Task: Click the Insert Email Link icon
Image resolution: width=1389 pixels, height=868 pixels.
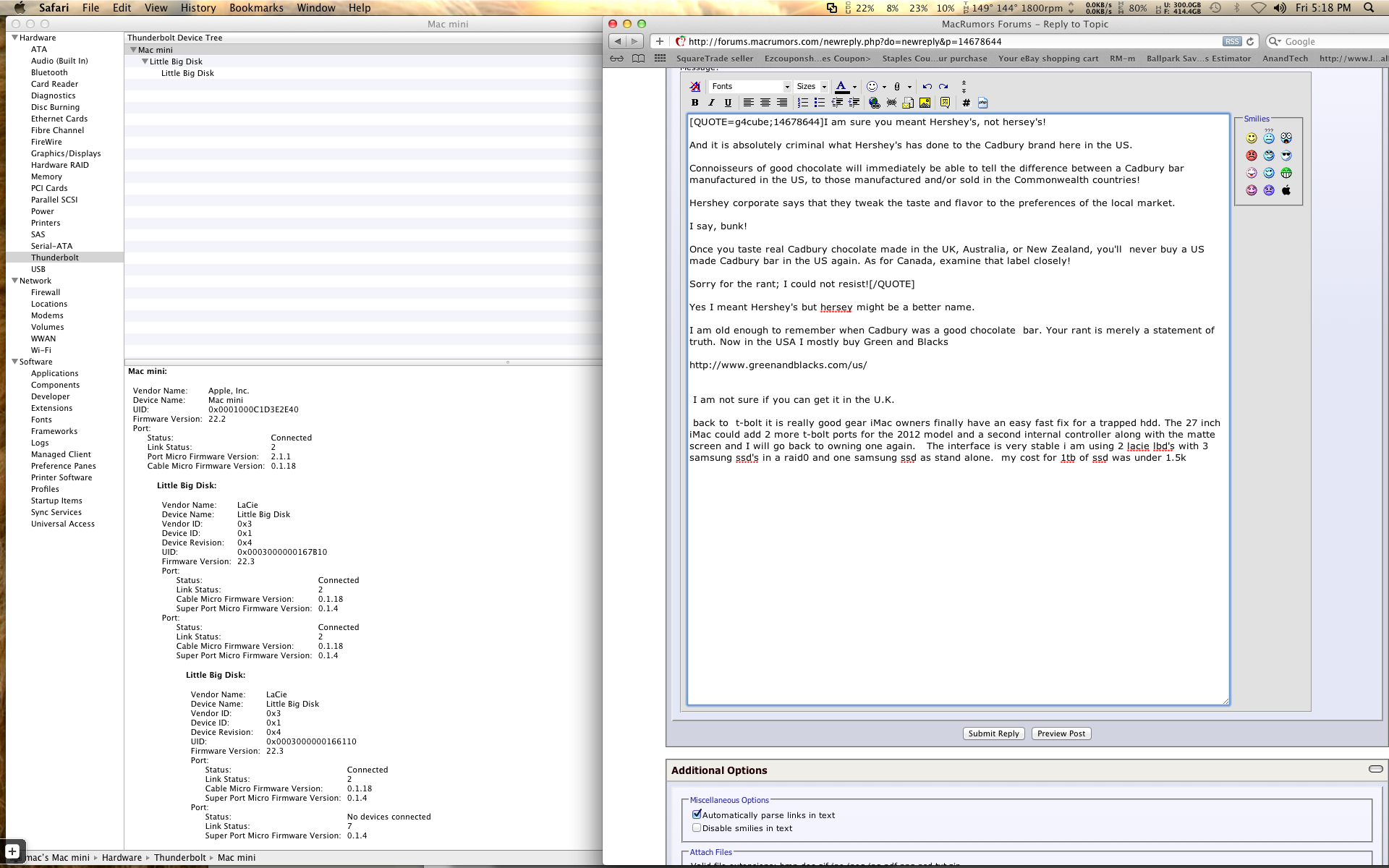Action: (908, 103)
